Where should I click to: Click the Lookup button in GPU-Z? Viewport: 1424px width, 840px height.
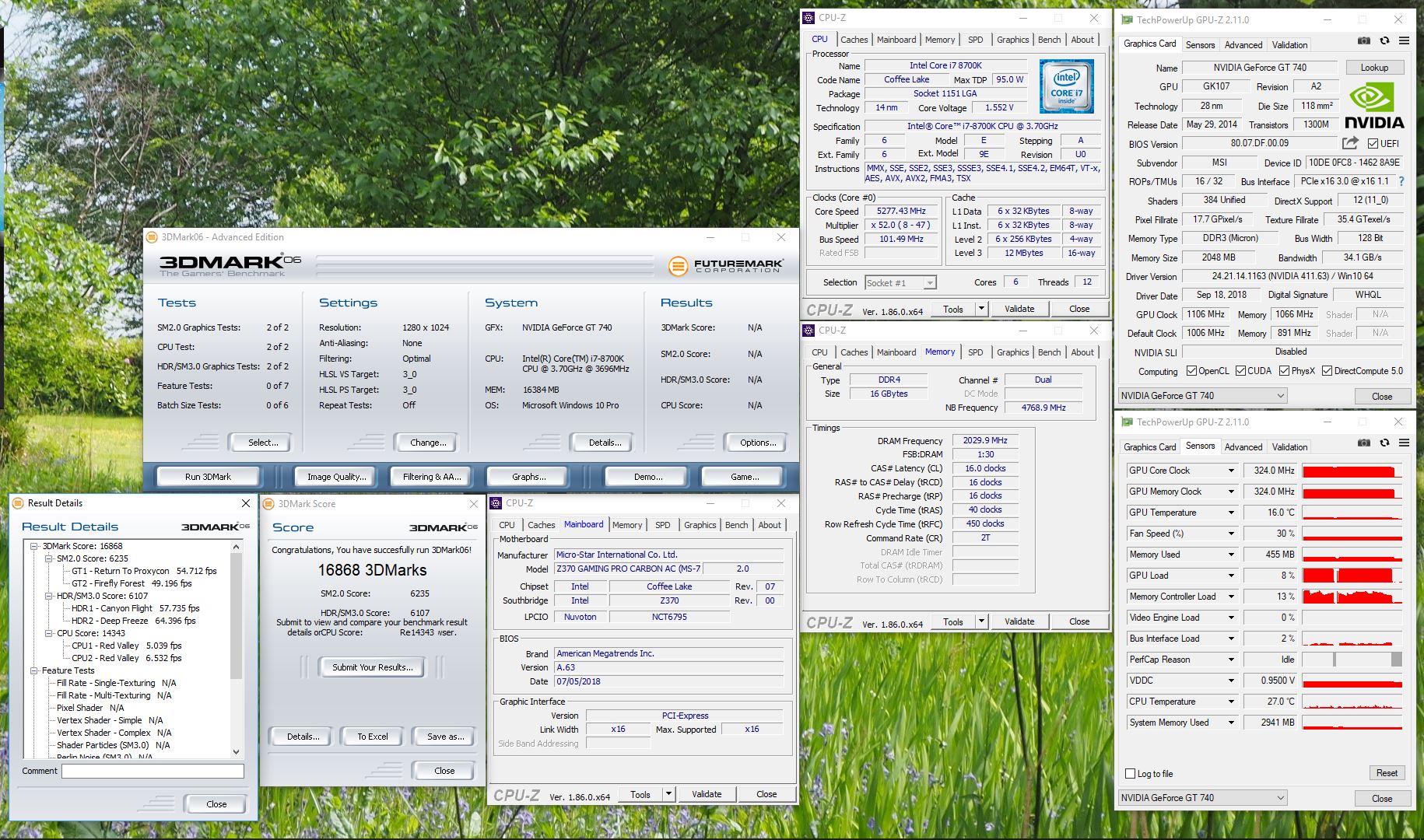1374,68
